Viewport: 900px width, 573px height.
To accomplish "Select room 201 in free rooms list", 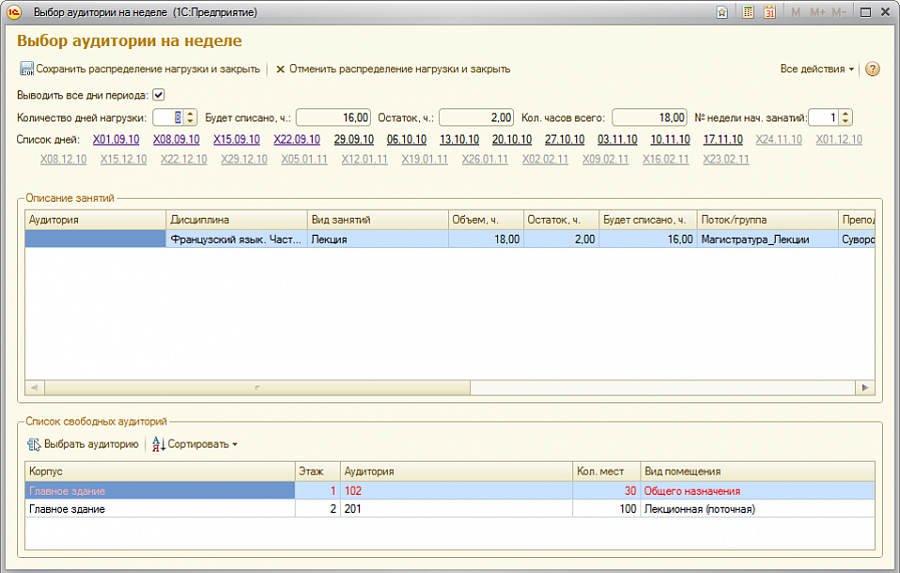I will (x=456, y=509).
